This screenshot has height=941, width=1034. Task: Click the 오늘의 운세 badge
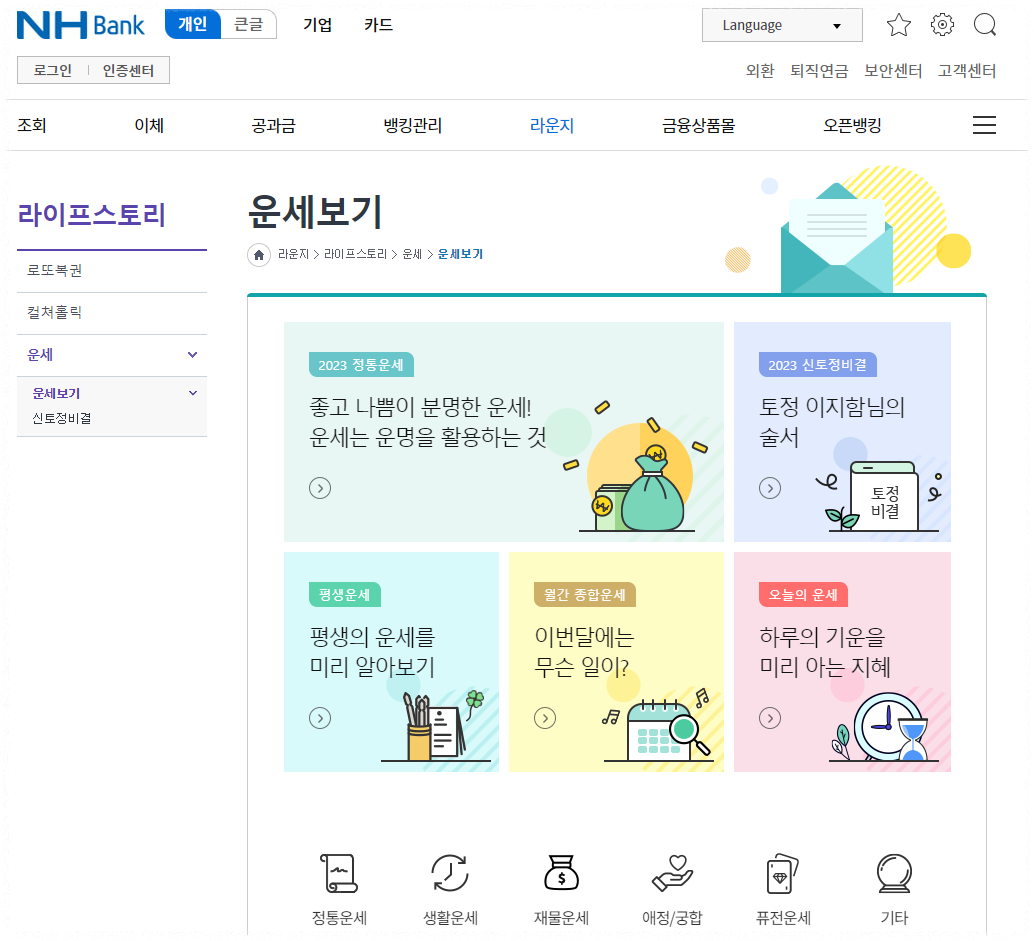click(x=803, y=595)
